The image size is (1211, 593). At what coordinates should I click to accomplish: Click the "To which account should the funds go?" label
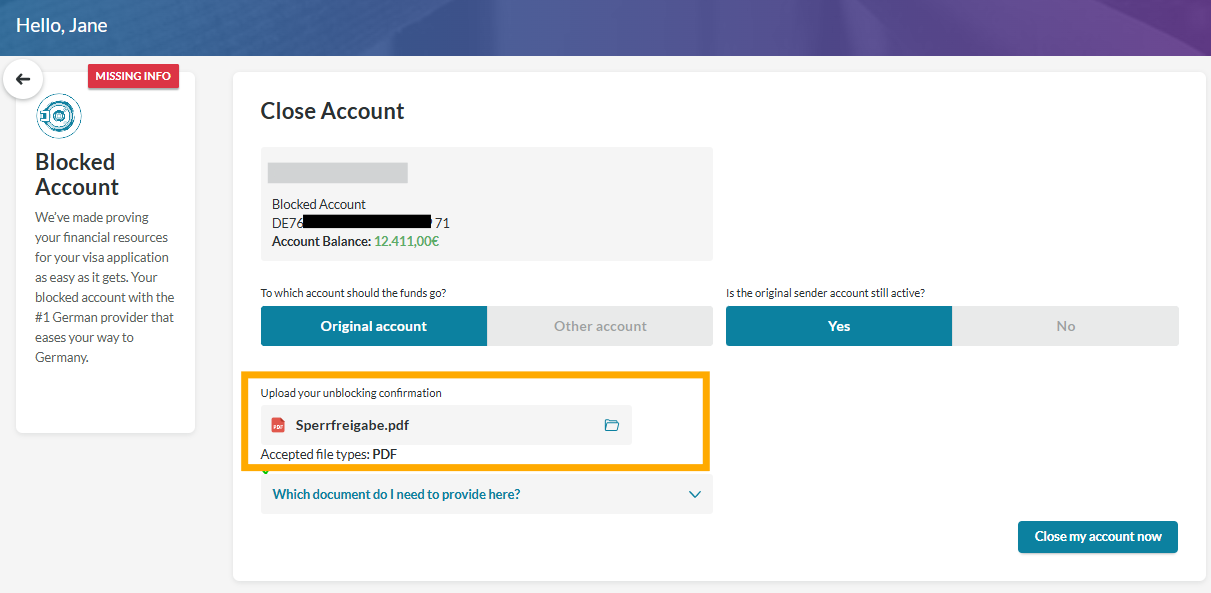click(353, 294)
